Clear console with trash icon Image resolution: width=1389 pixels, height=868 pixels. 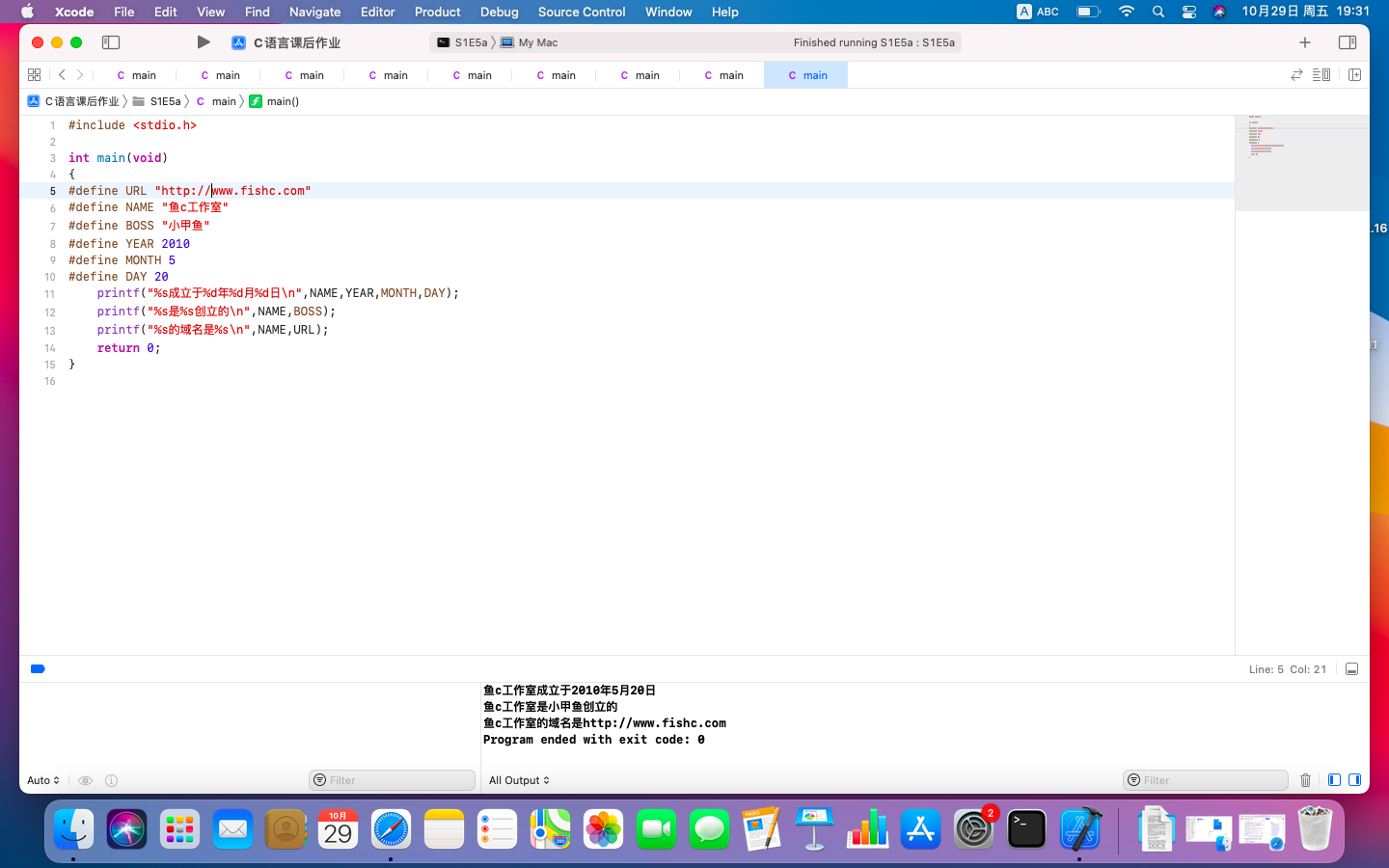coord(1305,780)
